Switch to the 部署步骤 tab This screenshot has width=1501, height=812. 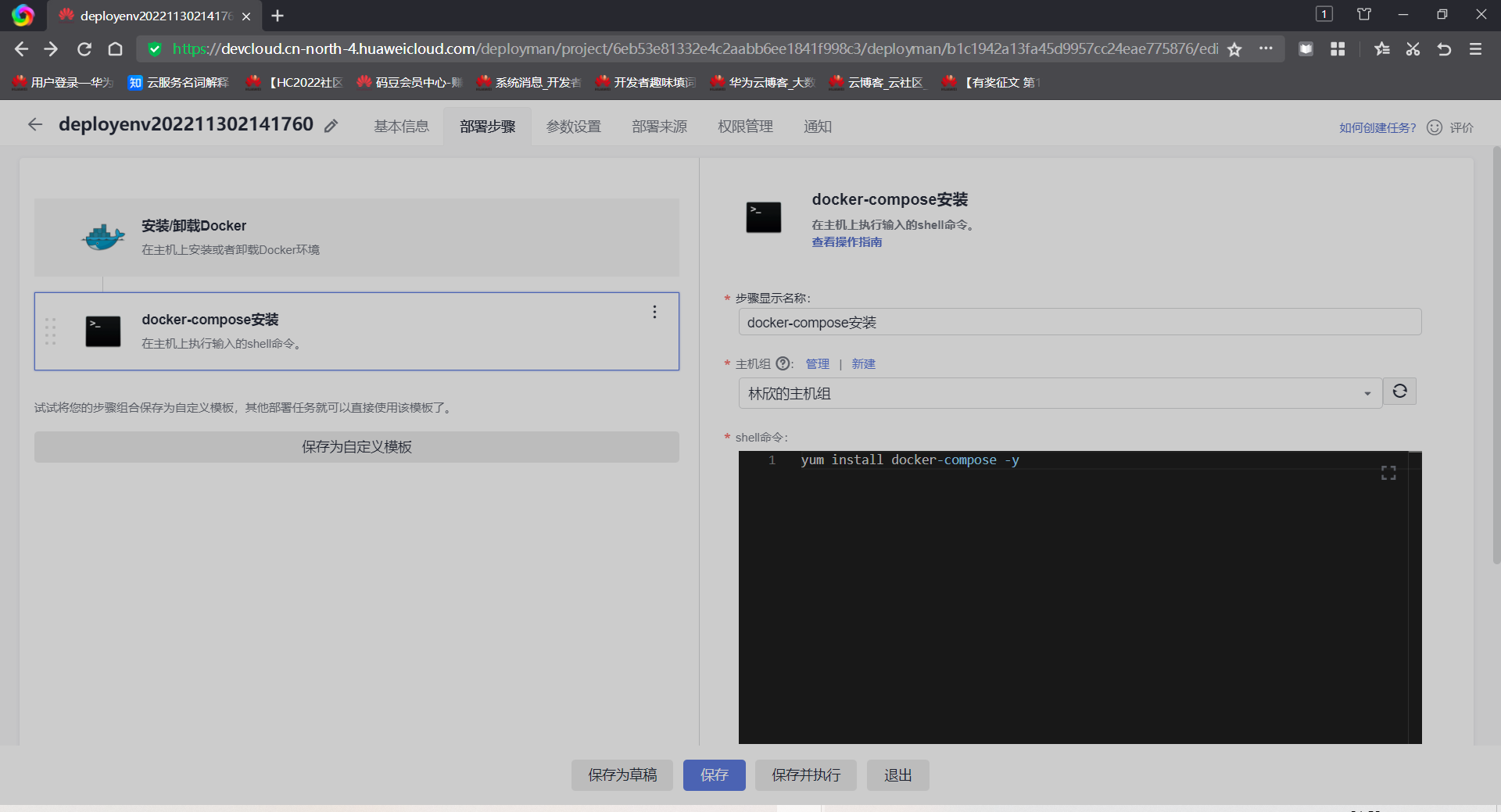coord(488,127)
